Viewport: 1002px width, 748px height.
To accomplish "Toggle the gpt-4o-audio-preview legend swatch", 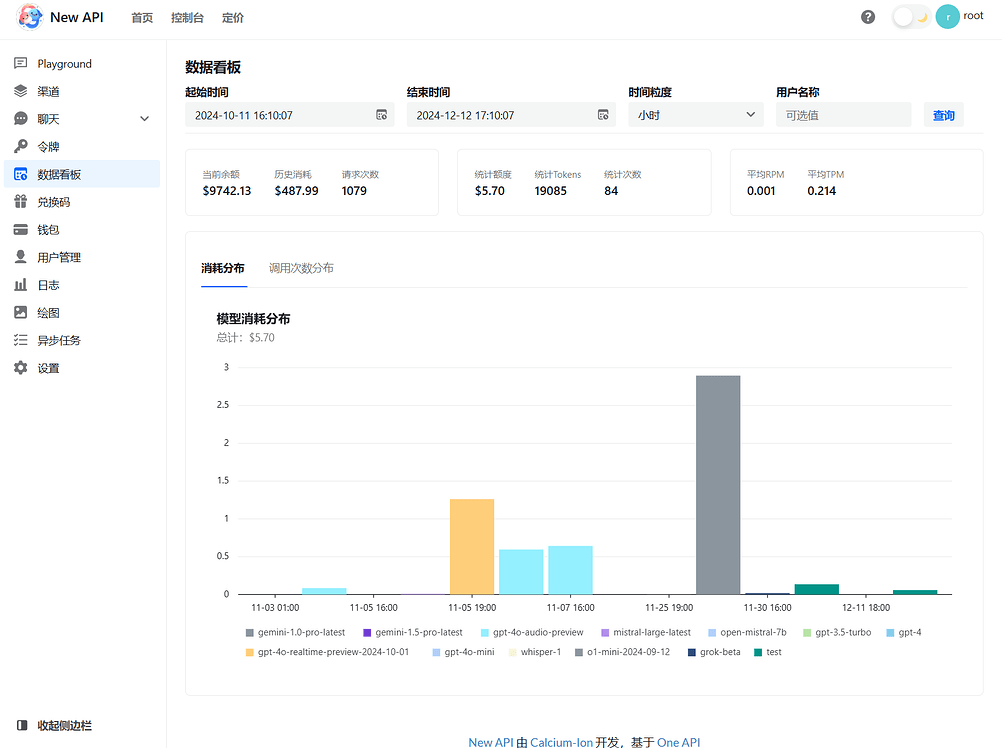I will coord(484,632).
